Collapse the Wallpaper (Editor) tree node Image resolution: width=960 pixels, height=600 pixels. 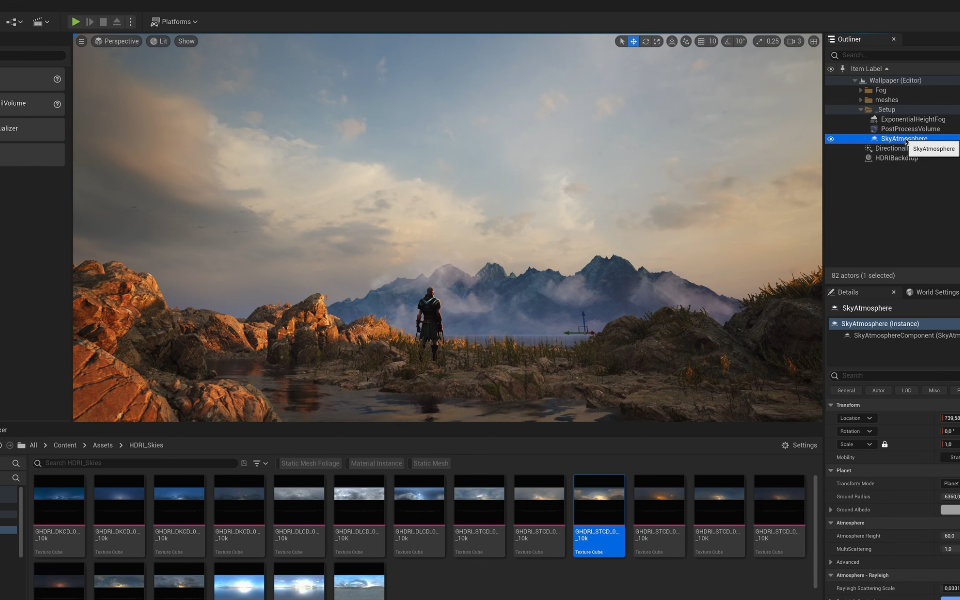tap(855, 80)
